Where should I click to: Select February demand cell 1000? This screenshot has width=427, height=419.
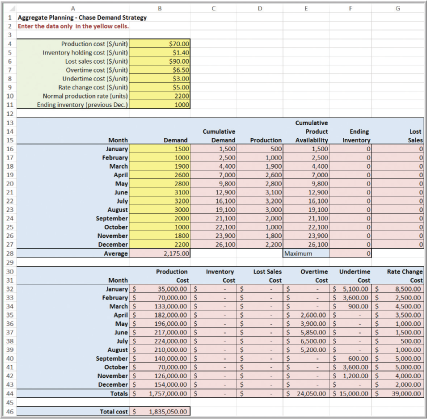click(x=160, y=158)
